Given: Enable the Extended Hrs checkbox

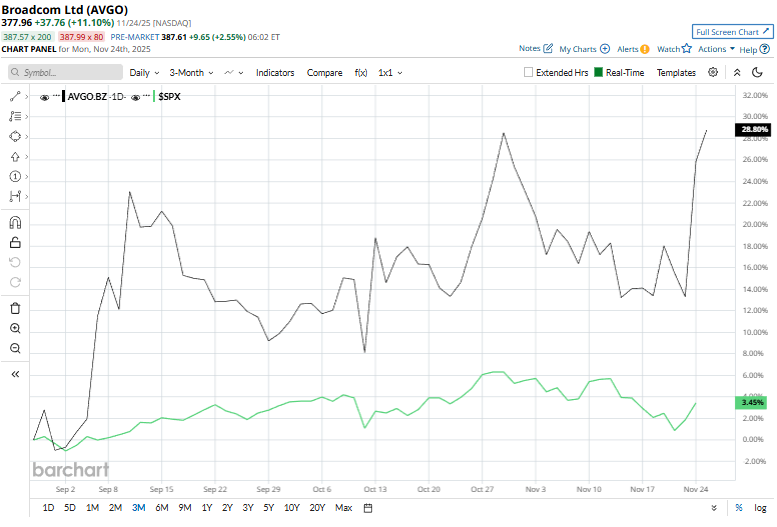Looking at the screenshot, I should tap(529, 73).
